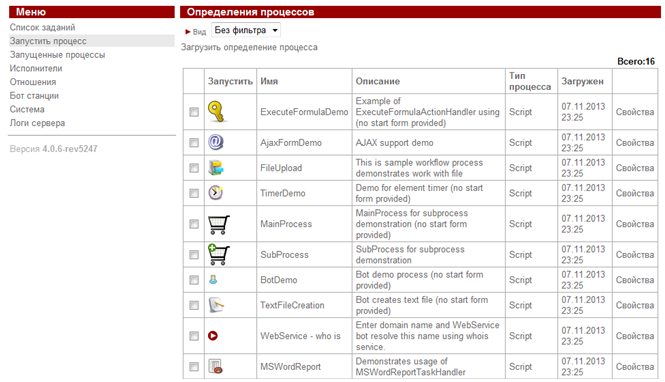Image resolution: width=665 pixels, height=382 pixels.
Task: Start BotDemo via the small bot icon
Action: (x=213, y=279)
